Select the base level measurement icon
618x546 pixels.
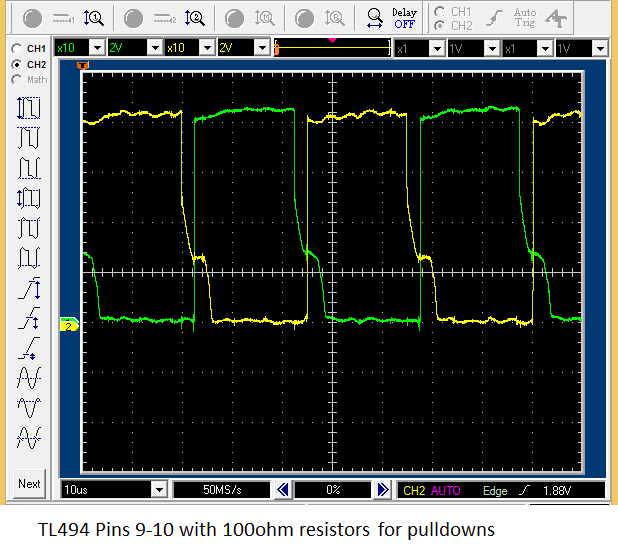pyautogui.click(x=29, y=258)
